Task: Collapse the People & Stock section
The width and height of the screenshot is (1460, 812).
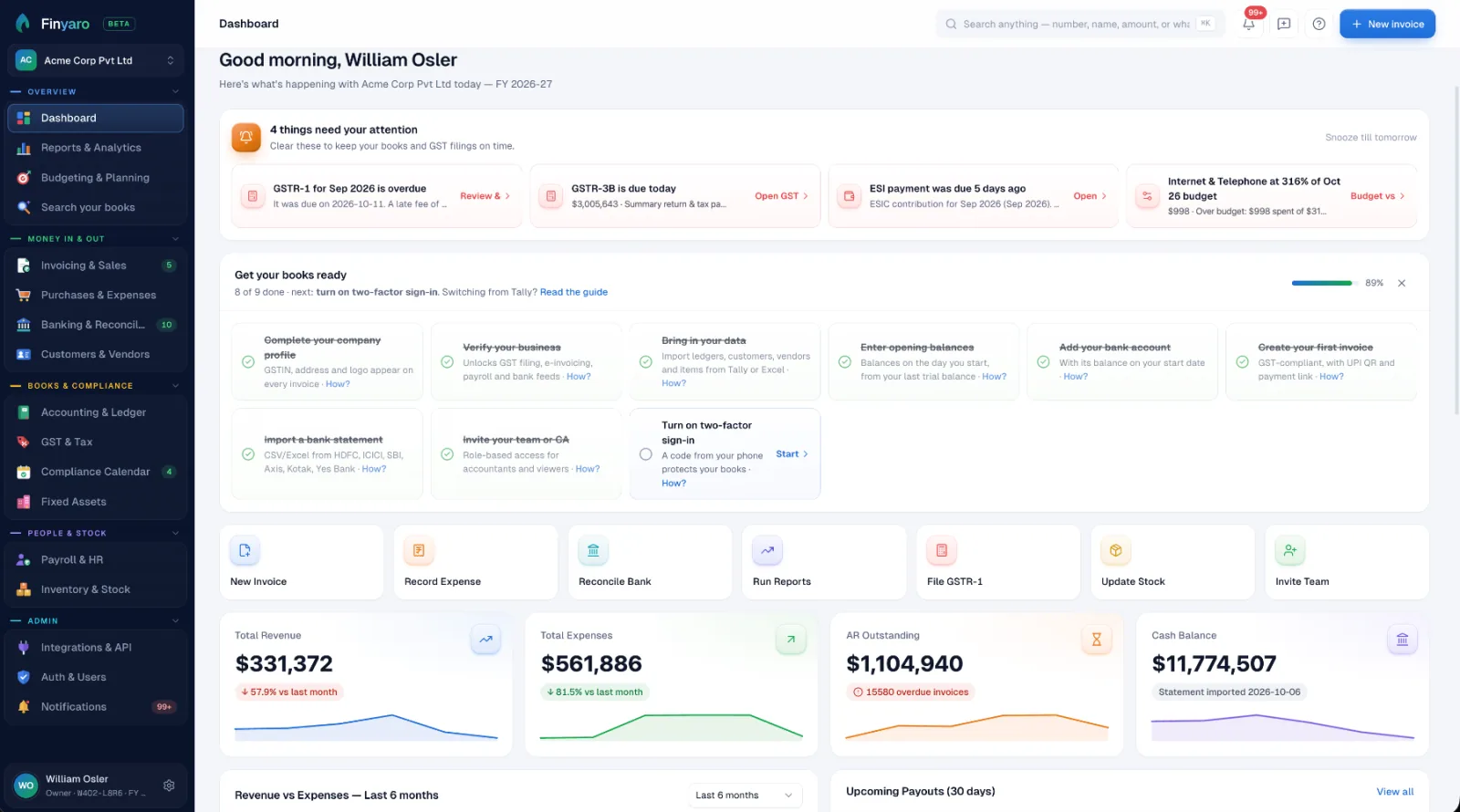Action: pyautogui.click(x=175, y=533)
